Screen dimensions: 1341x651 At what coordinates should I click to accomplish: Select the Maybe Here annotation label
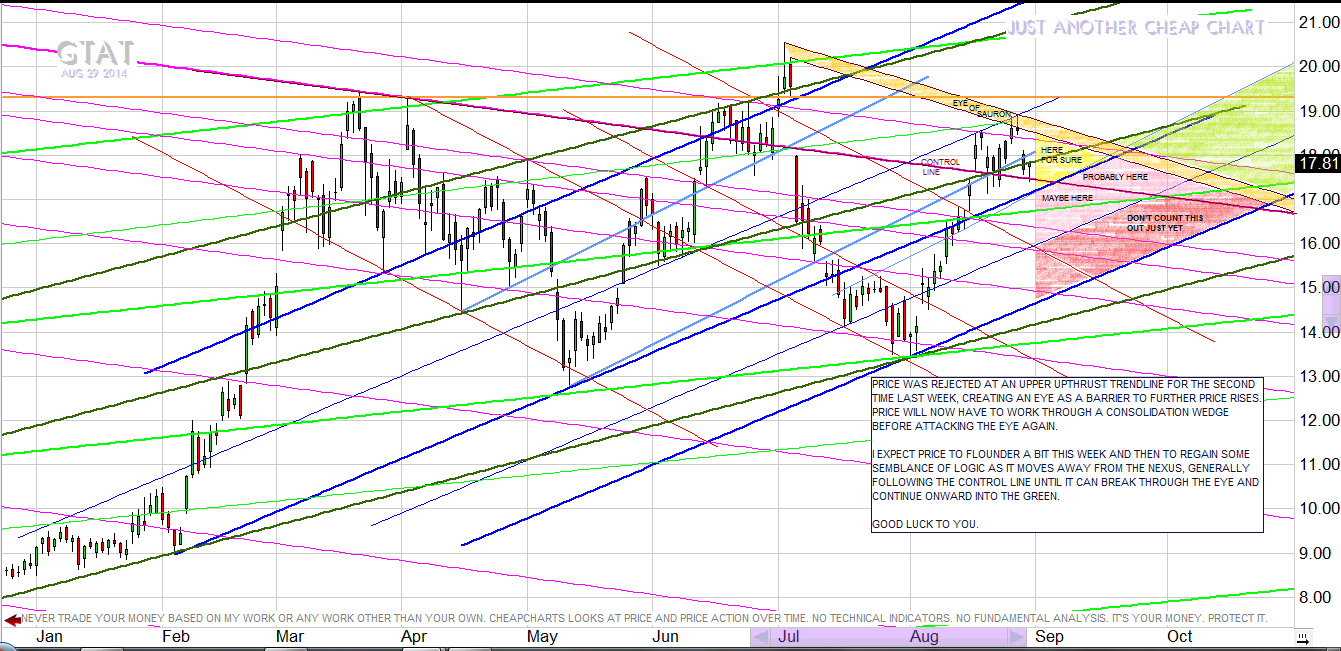[x=1067, y=198]
